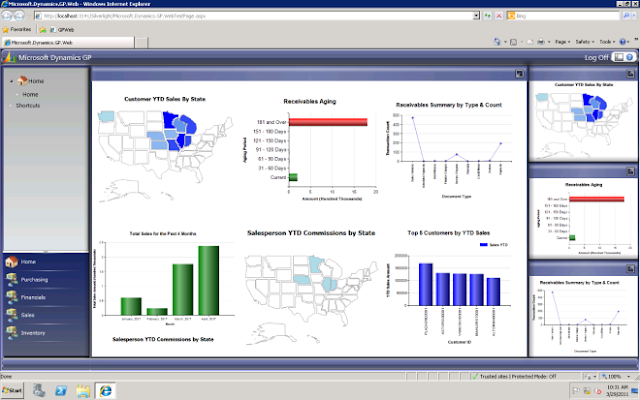Open PowerShell from taskbar
The image size is (640, 400).
click(x=61, y=391)
